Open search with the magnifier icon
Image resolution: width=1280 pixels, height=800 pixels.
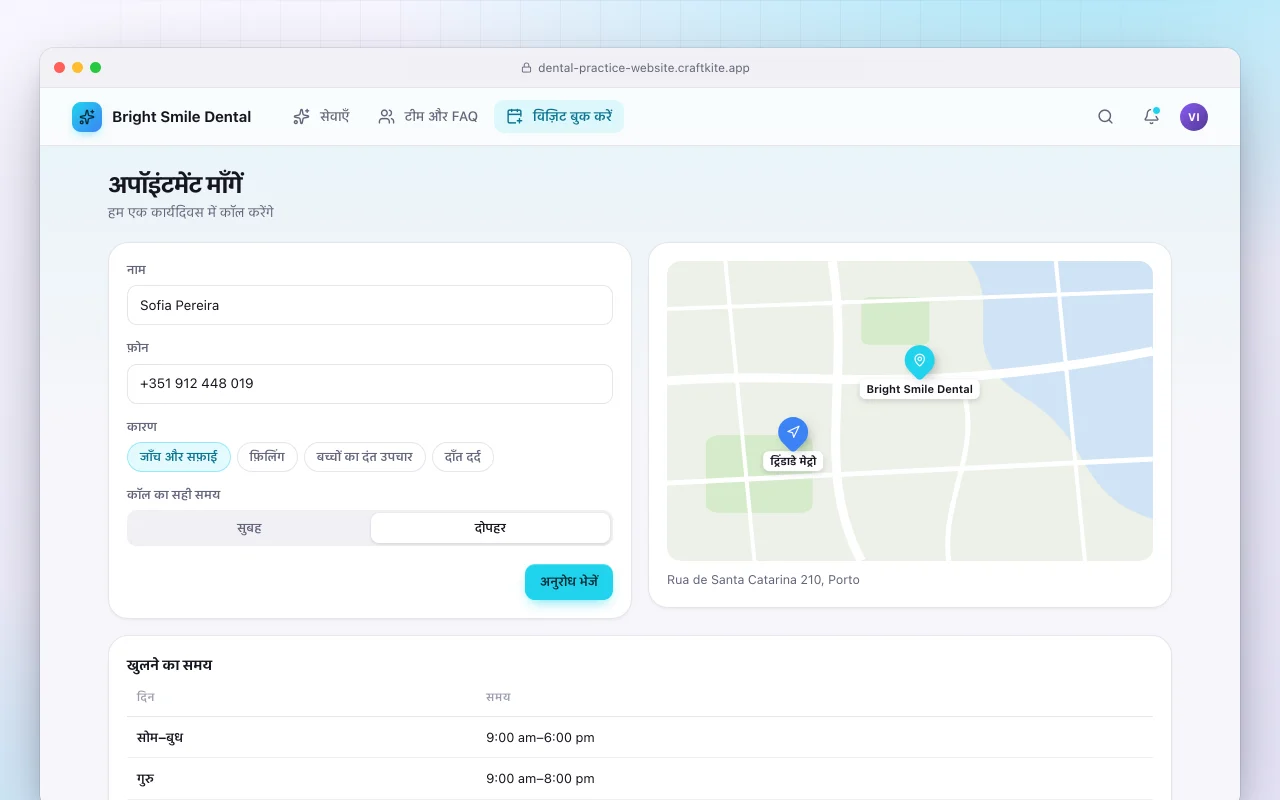click(1105, 117)
